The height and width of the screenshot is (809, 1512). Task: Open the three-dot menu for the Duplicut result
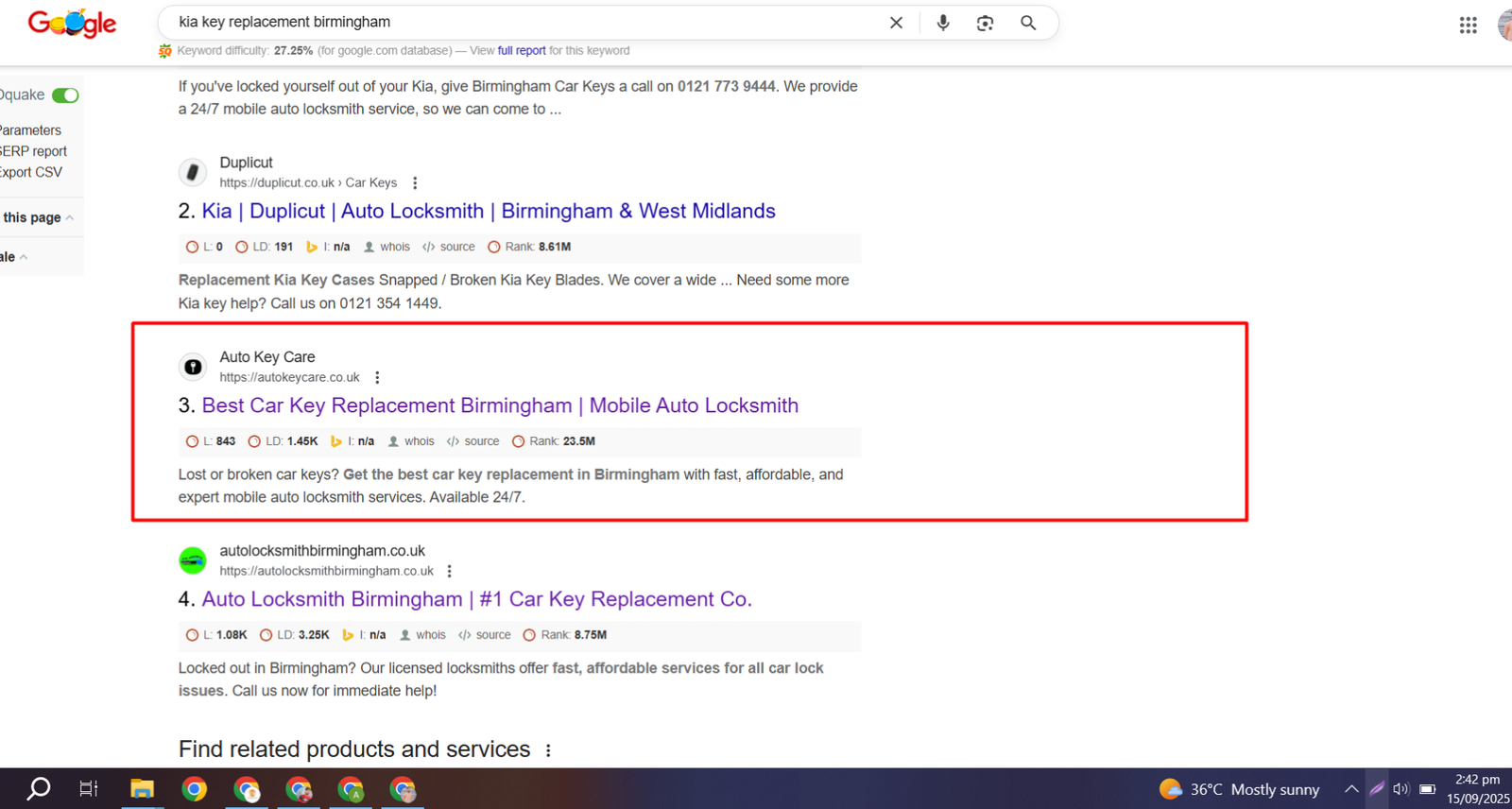pos(415,183)
